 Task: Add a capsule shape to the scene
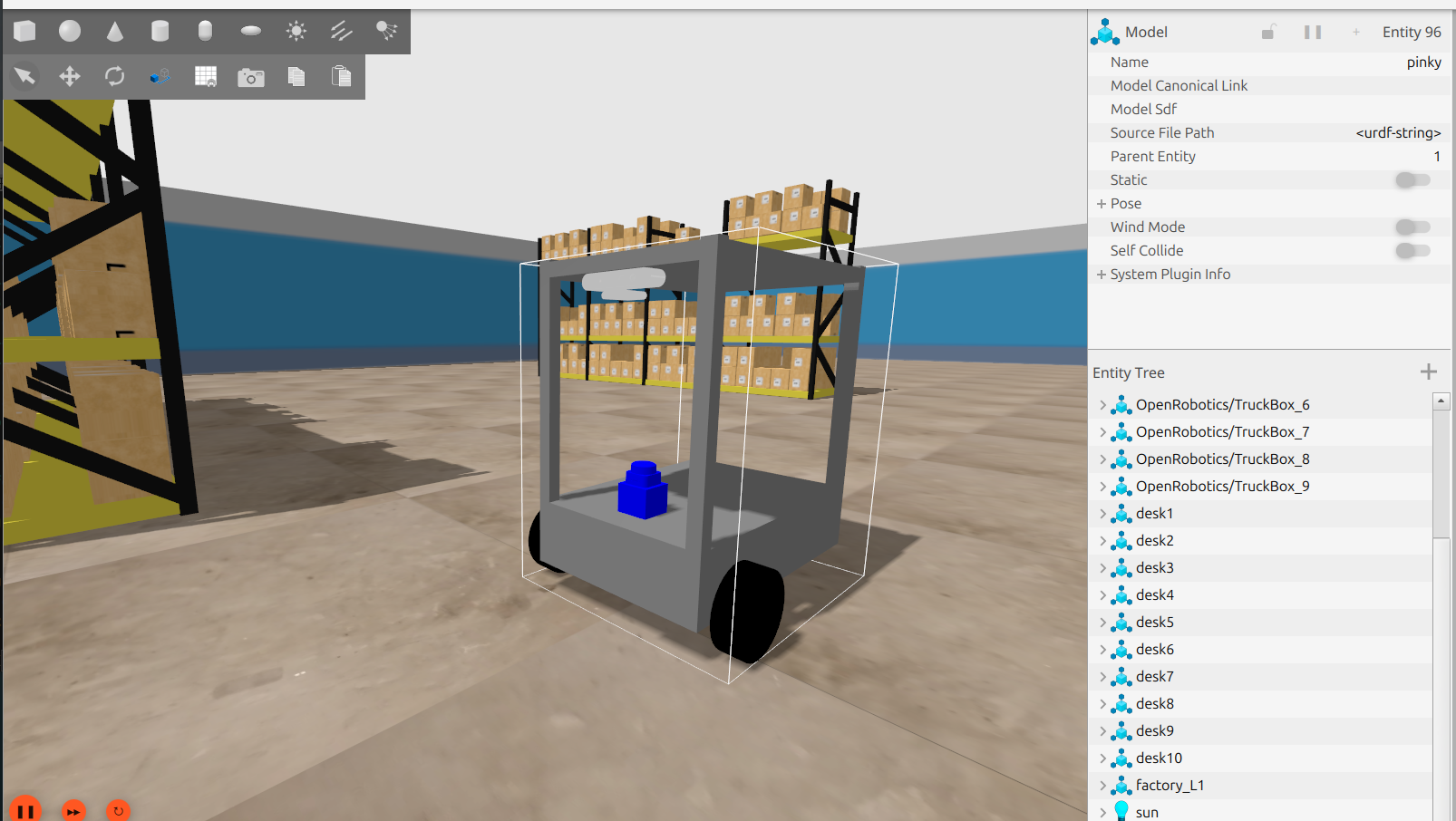click(x=205, y=32)
